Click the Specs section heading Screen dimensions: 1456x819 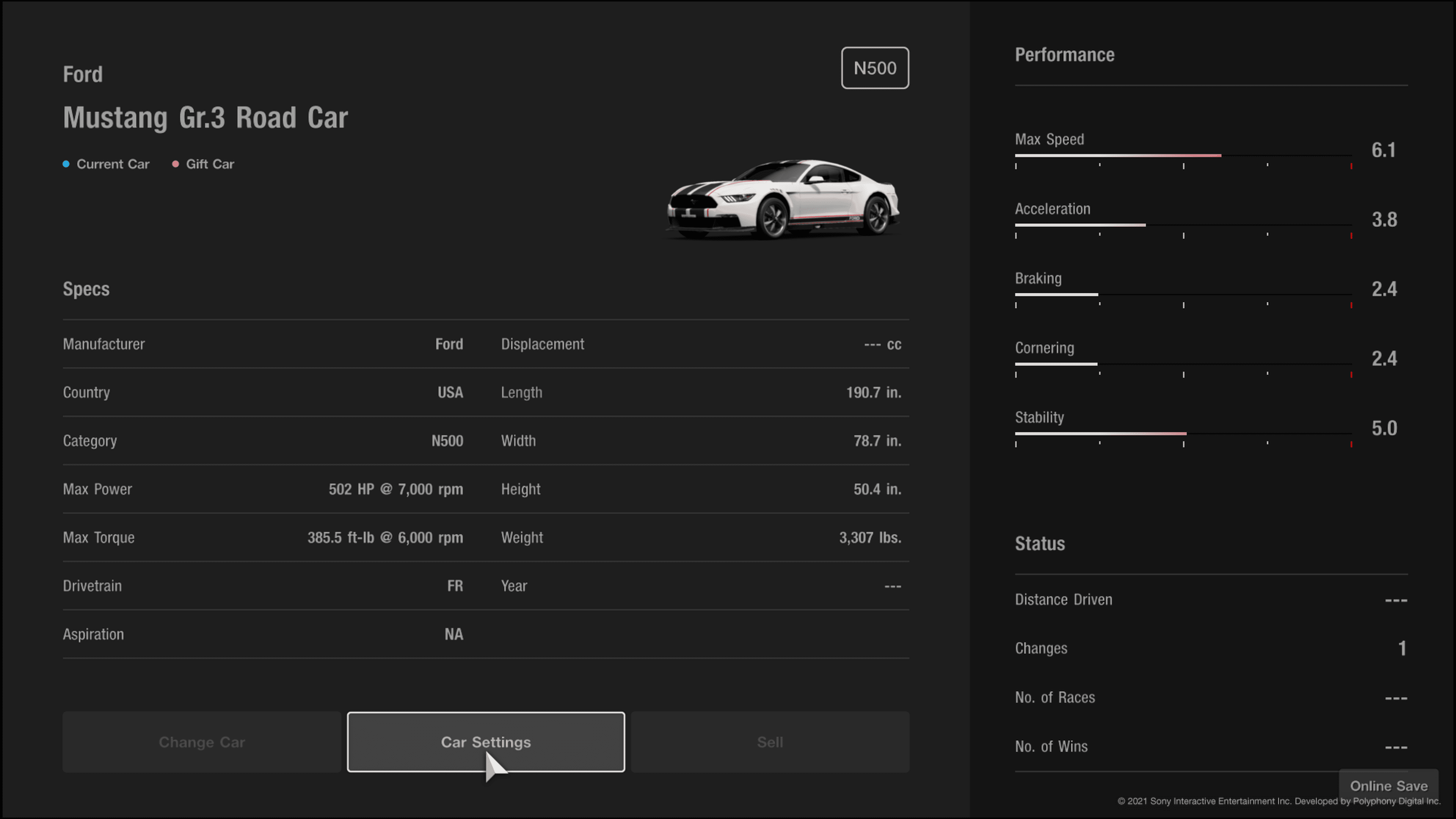(x=86, y=289)
